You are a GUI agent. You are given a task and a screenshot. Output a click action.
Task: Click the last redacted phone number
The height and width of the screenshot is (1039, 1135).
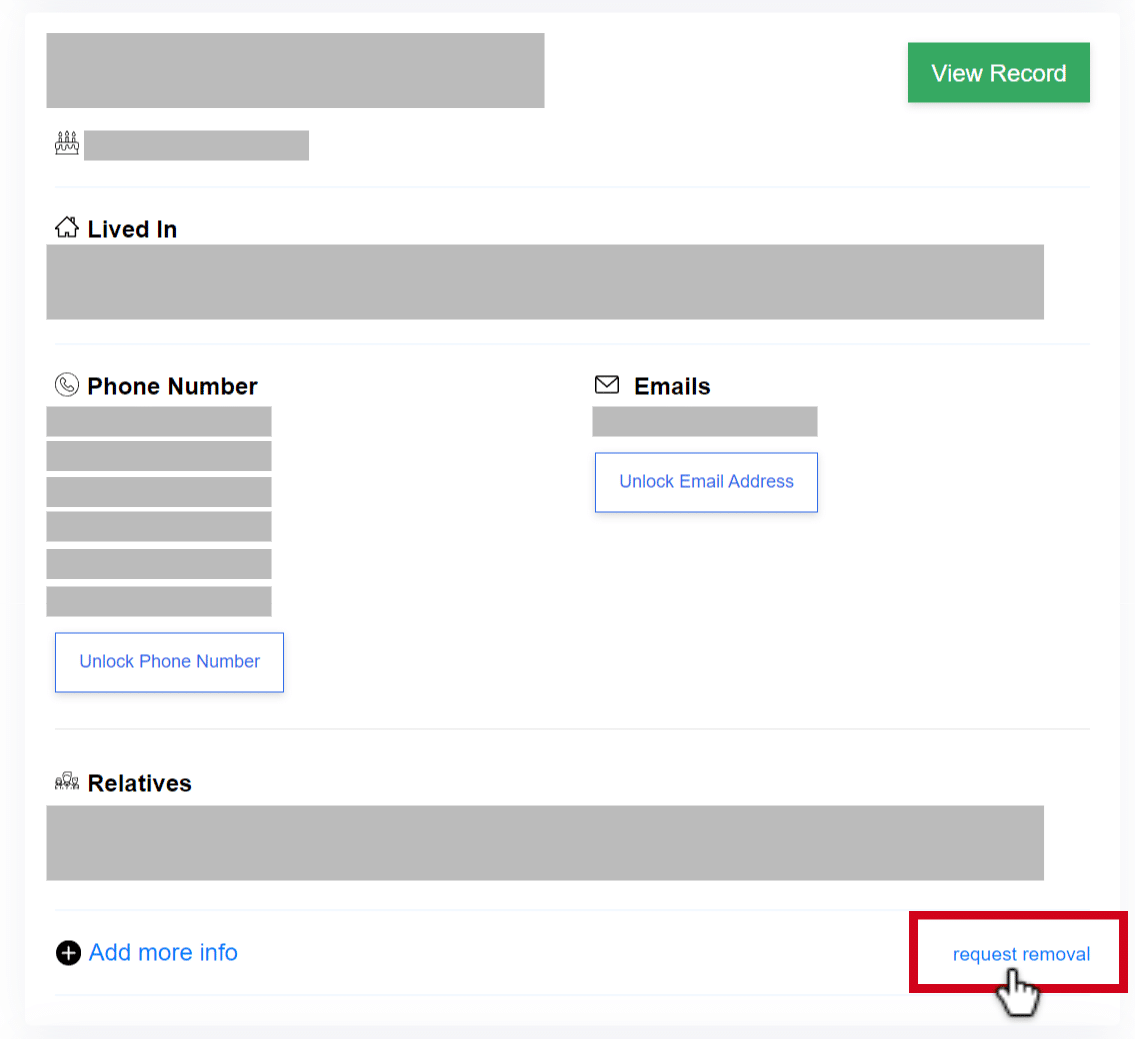pos(159,602)
